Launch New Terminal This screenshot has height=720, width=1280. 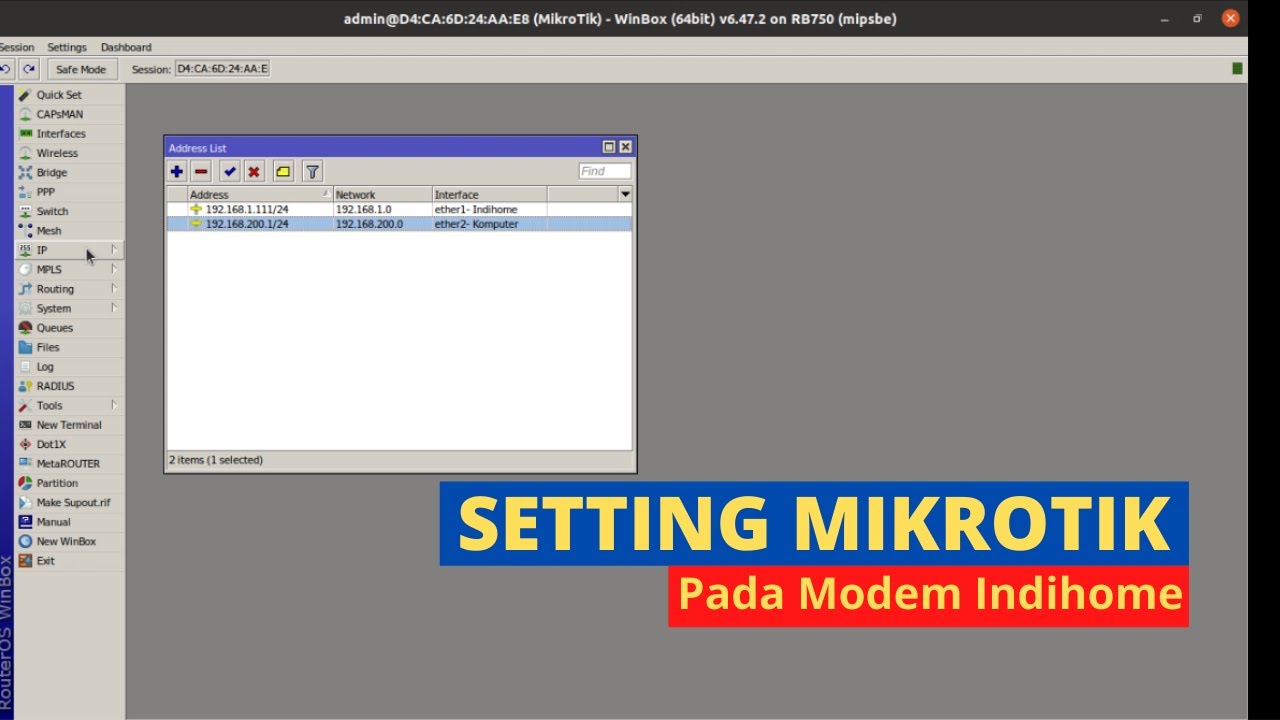tap(69, 425)
